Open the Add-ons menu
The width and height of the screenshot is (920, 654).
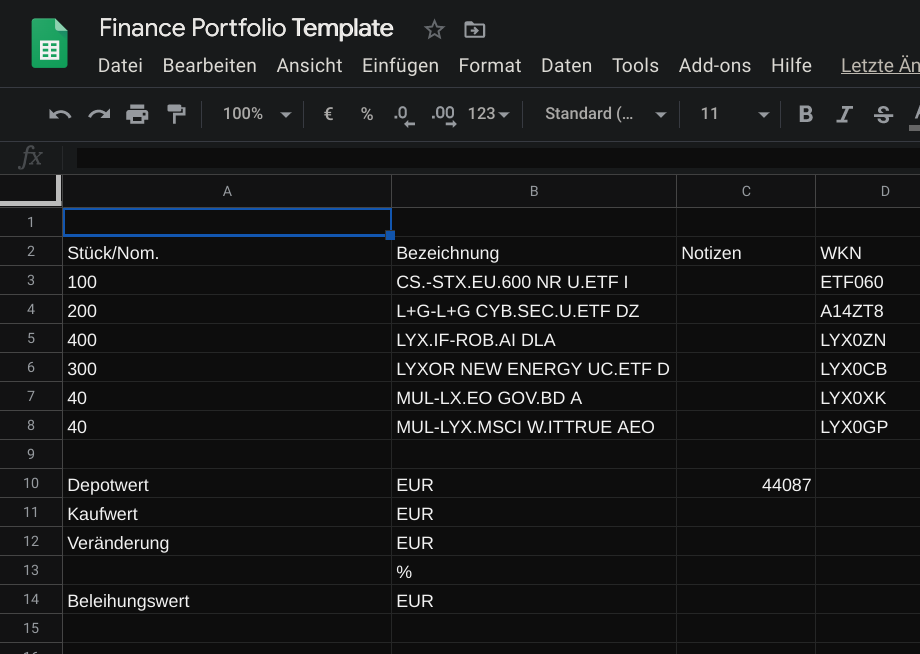coord(715,66)
